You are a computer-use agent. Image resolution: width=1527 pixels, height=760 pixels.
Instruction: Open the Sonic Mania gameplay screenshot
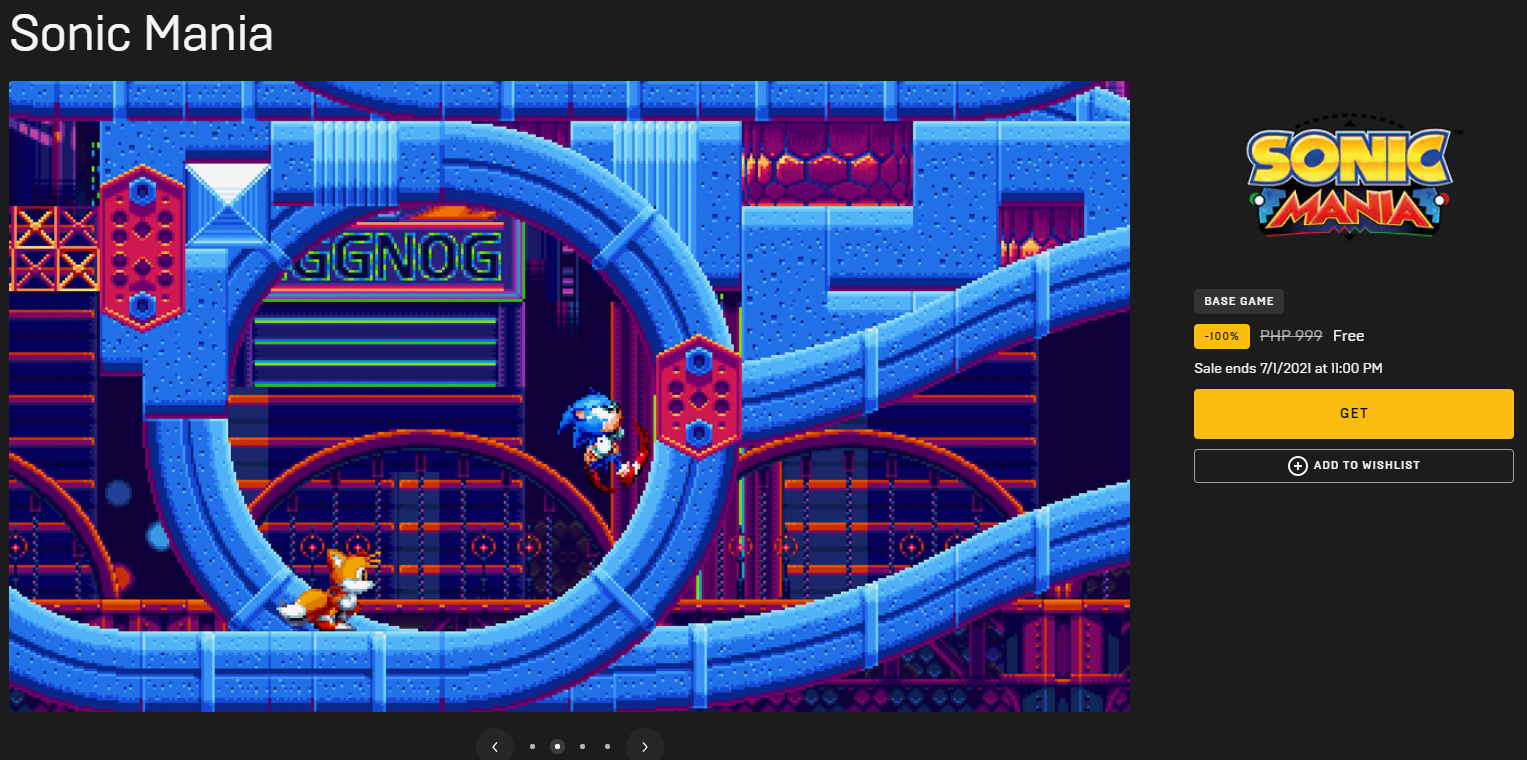pyautogui.click(x=569, y=396)
